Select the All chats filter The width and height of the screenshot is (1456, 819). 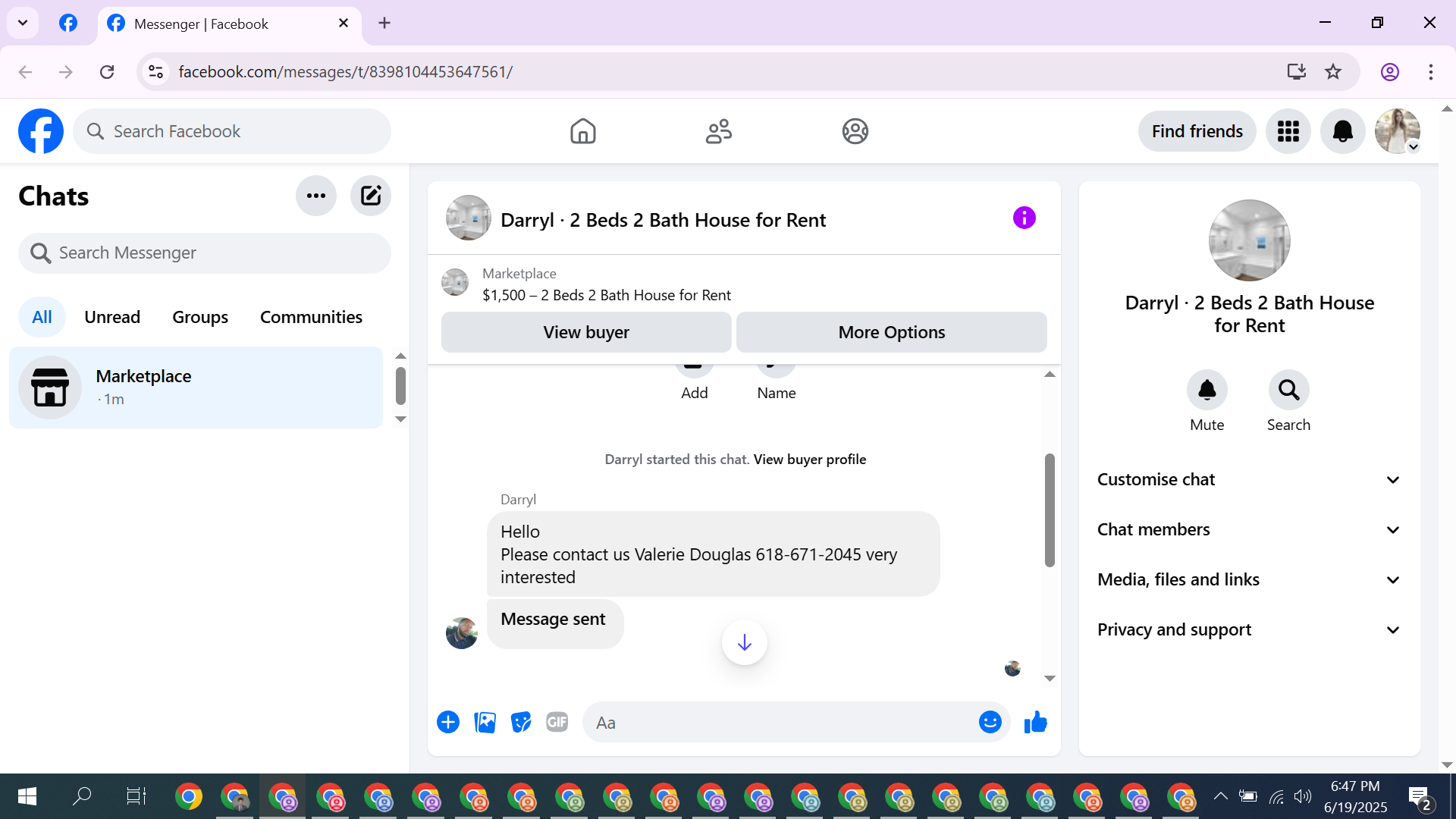point(42,317)
